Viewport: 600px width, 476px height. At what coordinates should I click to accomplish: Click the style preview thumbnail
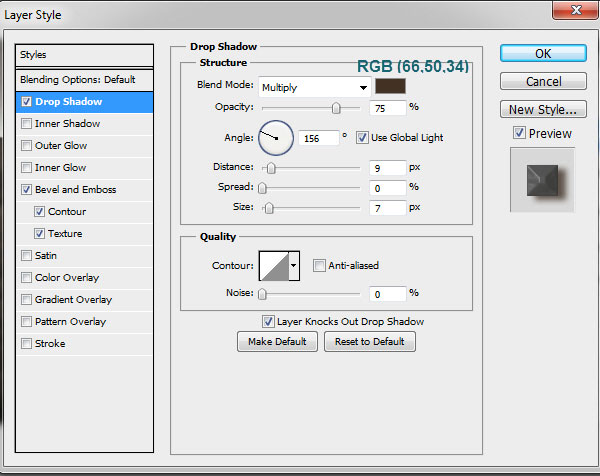542,180
